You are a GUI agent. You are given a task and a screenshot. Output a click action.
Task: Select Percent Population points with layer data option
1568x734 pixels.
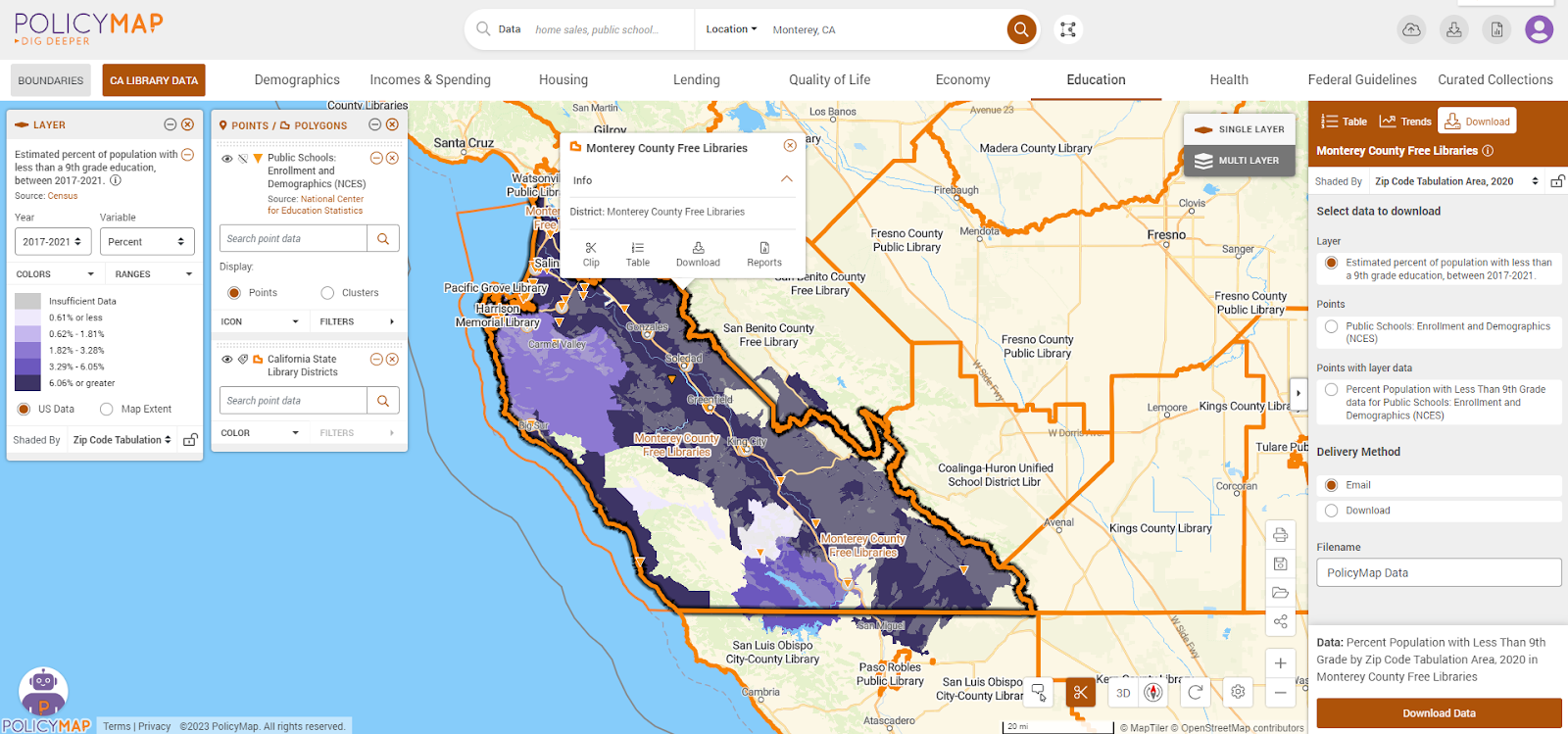tap(1331, 389)
